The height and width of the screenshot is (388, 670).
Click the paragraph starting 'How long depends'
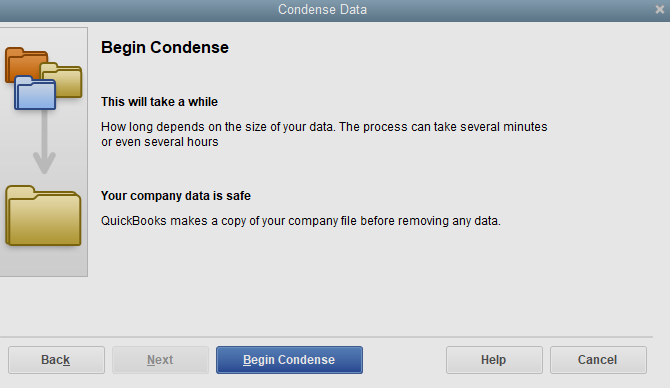[324, 134]
